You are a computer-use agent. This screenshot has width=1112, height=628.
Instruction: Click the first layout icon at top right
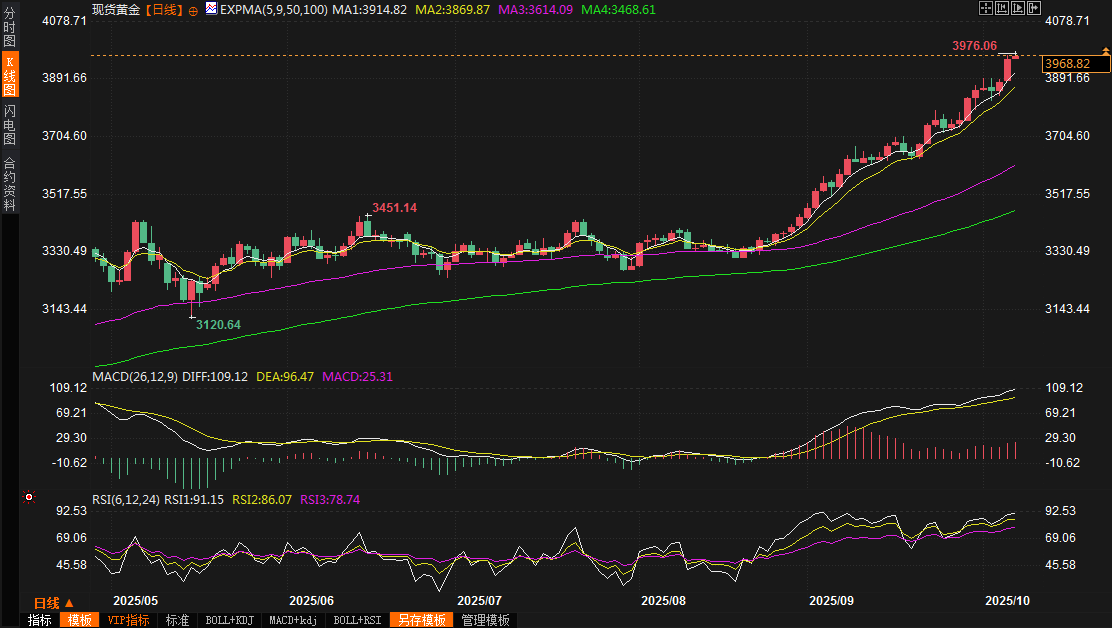(985, 8)
